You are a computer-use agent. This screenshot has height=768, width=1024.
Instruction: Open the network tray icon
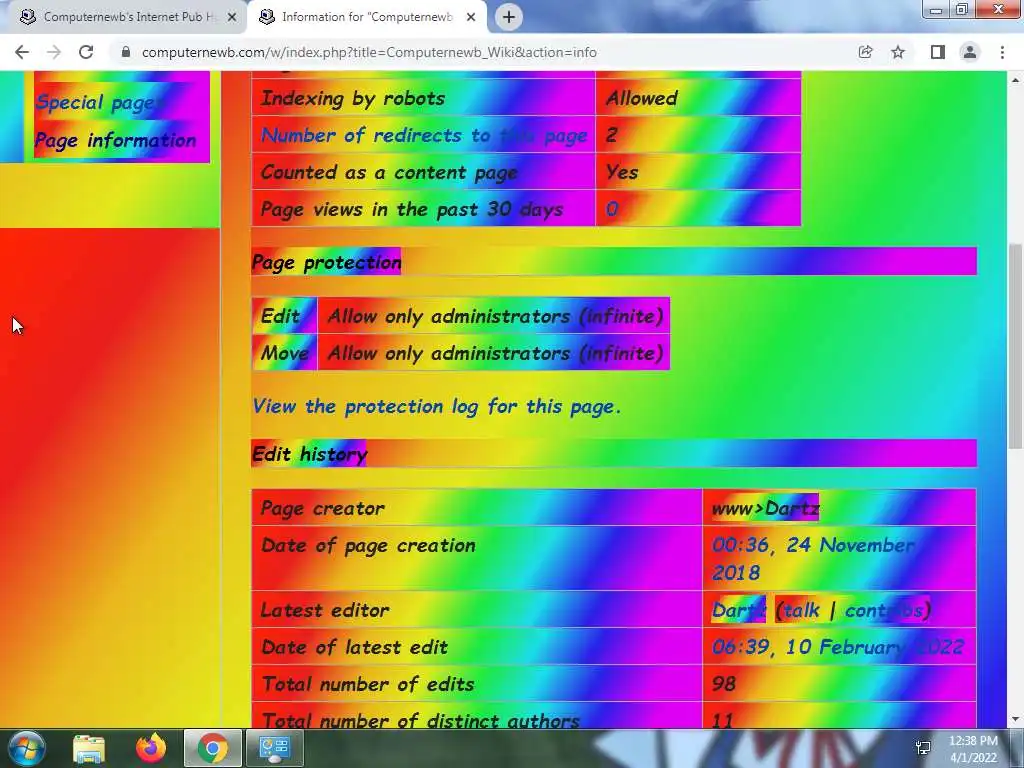point(923,748)
